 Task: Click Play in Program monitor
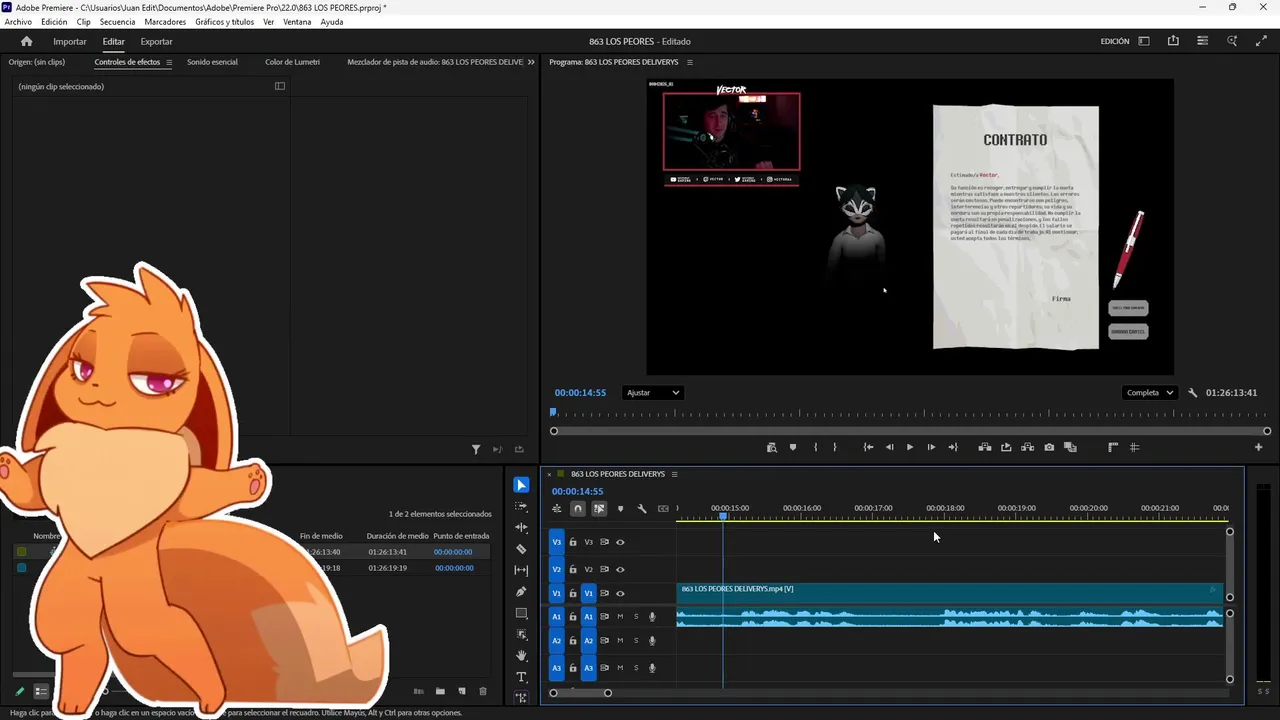pyautogui.click(x=909, y=447)
